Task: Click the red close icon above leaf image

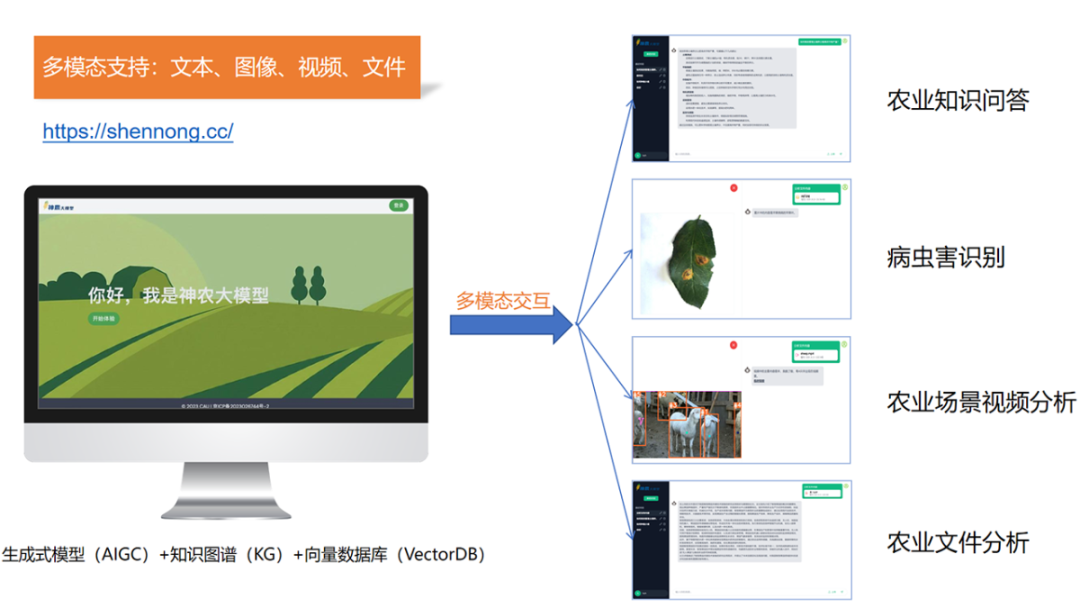Action: [x=733, y=187]
